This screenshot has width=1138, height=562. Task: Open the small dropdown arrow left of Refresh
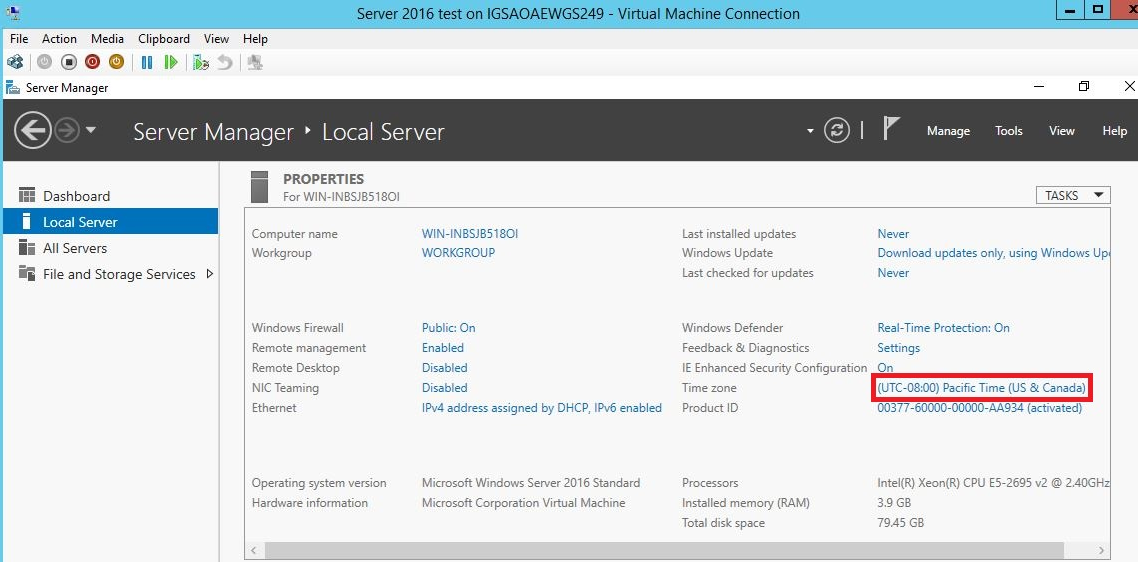[810, 131]
